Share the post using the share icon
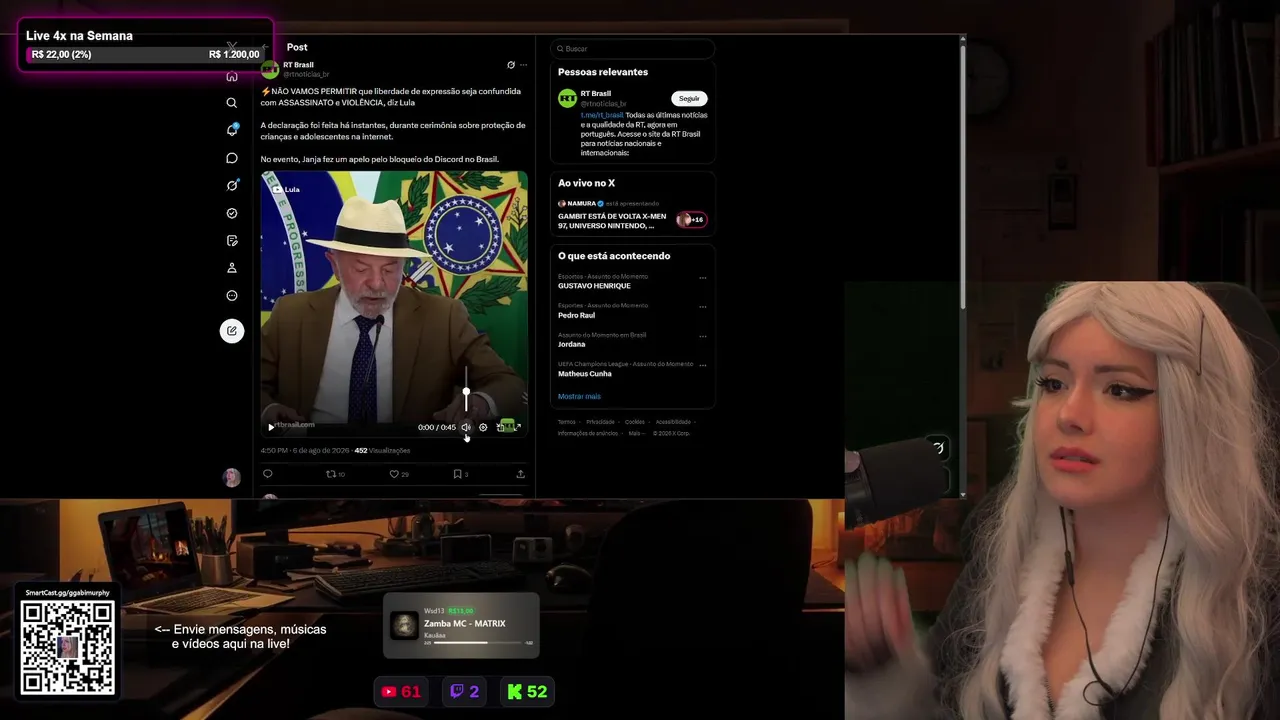The height and width of the screenshot is (720, 1280). coord(520,474)
